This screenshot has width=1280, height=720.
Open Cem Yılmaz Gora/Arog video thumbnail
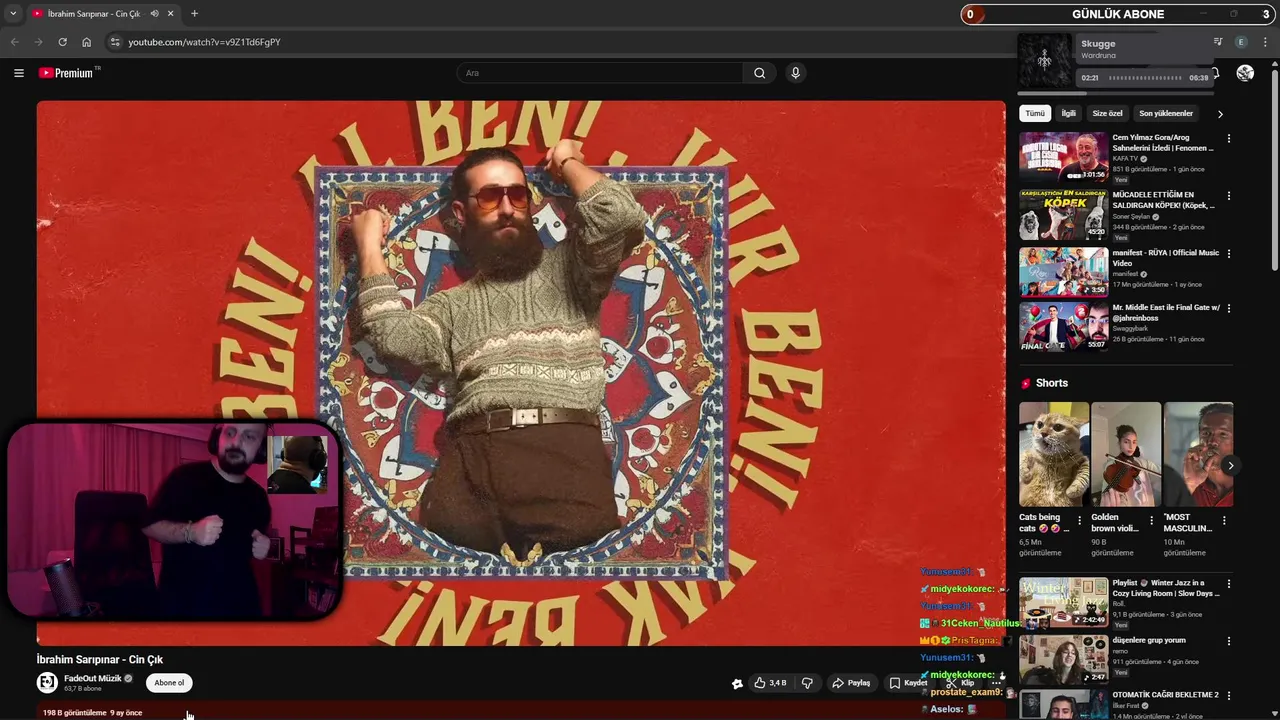coord(1063,157)
